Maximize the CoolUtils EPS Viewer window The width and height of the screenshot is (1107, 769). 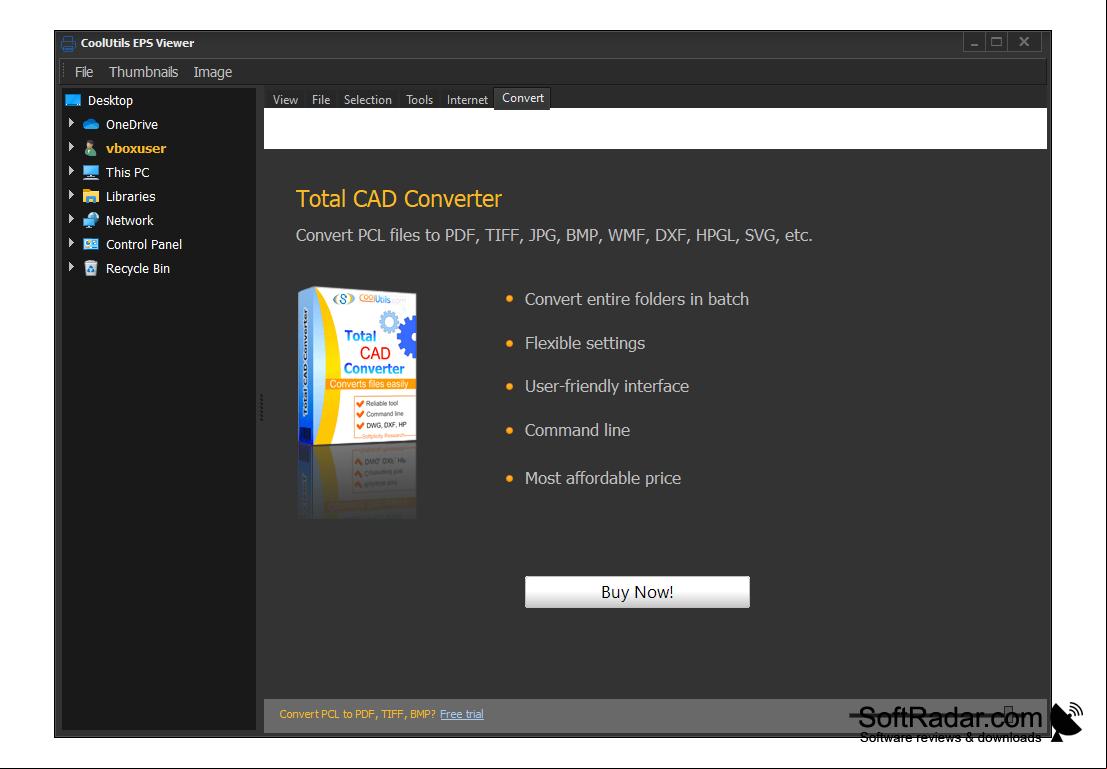(x=997, y=42)
